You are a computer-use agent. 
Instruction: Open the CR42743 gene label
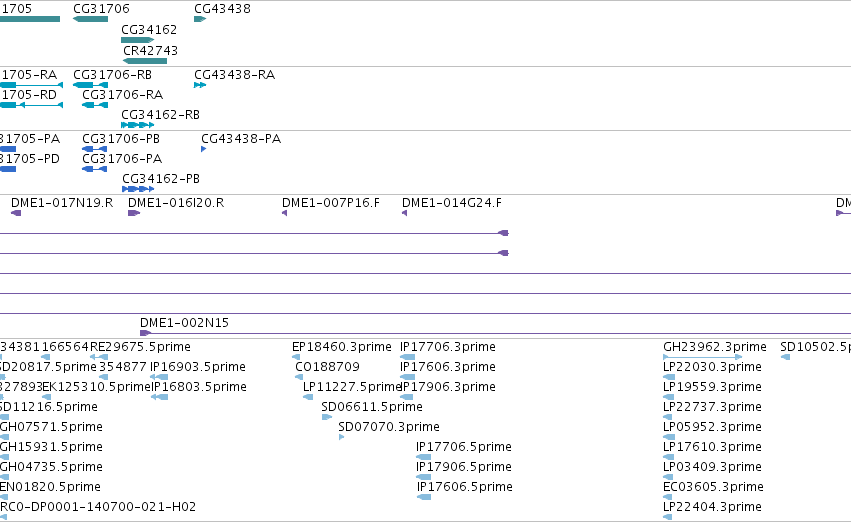[x=150, y=50]
